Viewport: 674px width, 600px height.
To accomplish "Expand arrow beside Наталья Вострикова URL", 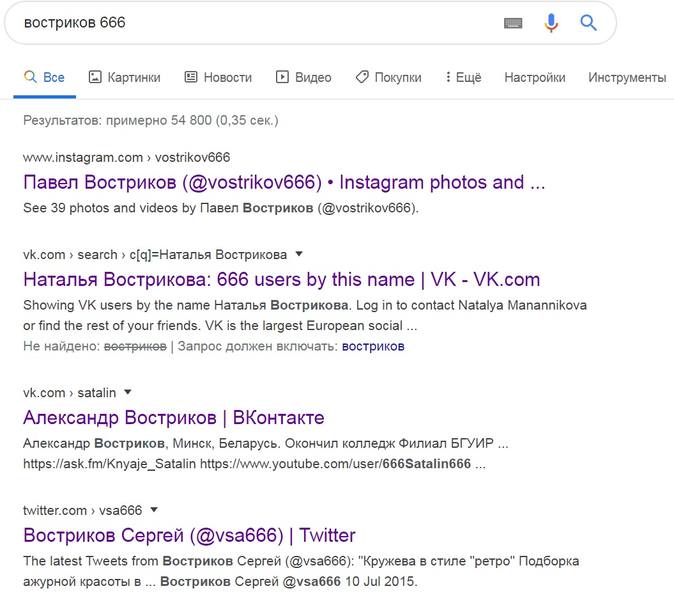I will click(299, 254).
